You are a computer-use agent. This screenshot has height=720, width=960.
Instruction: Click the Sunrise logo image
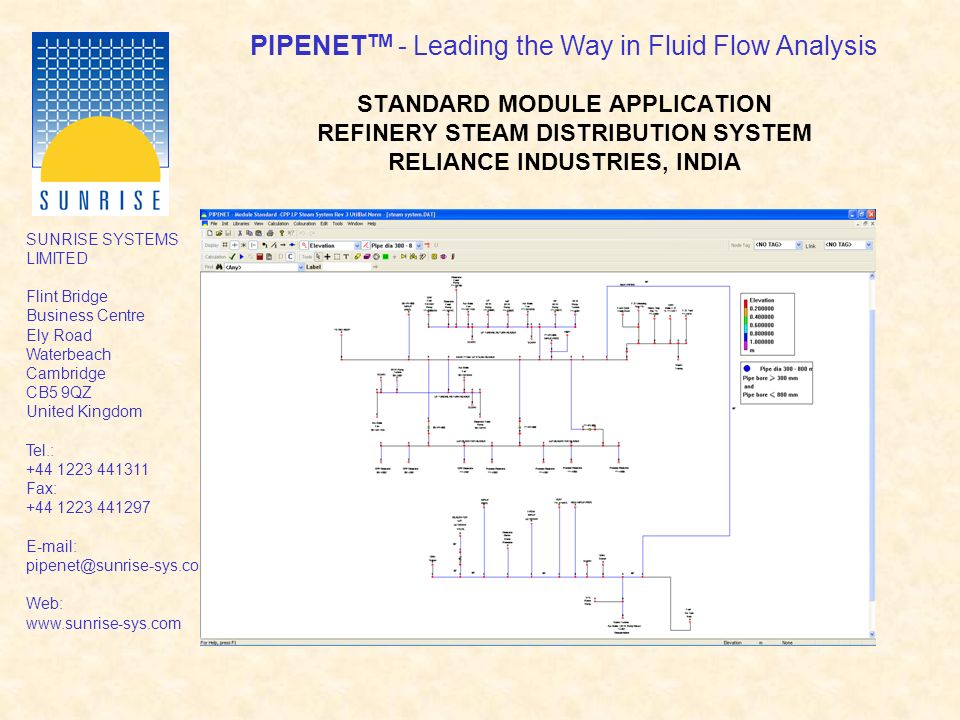point(100,124)
